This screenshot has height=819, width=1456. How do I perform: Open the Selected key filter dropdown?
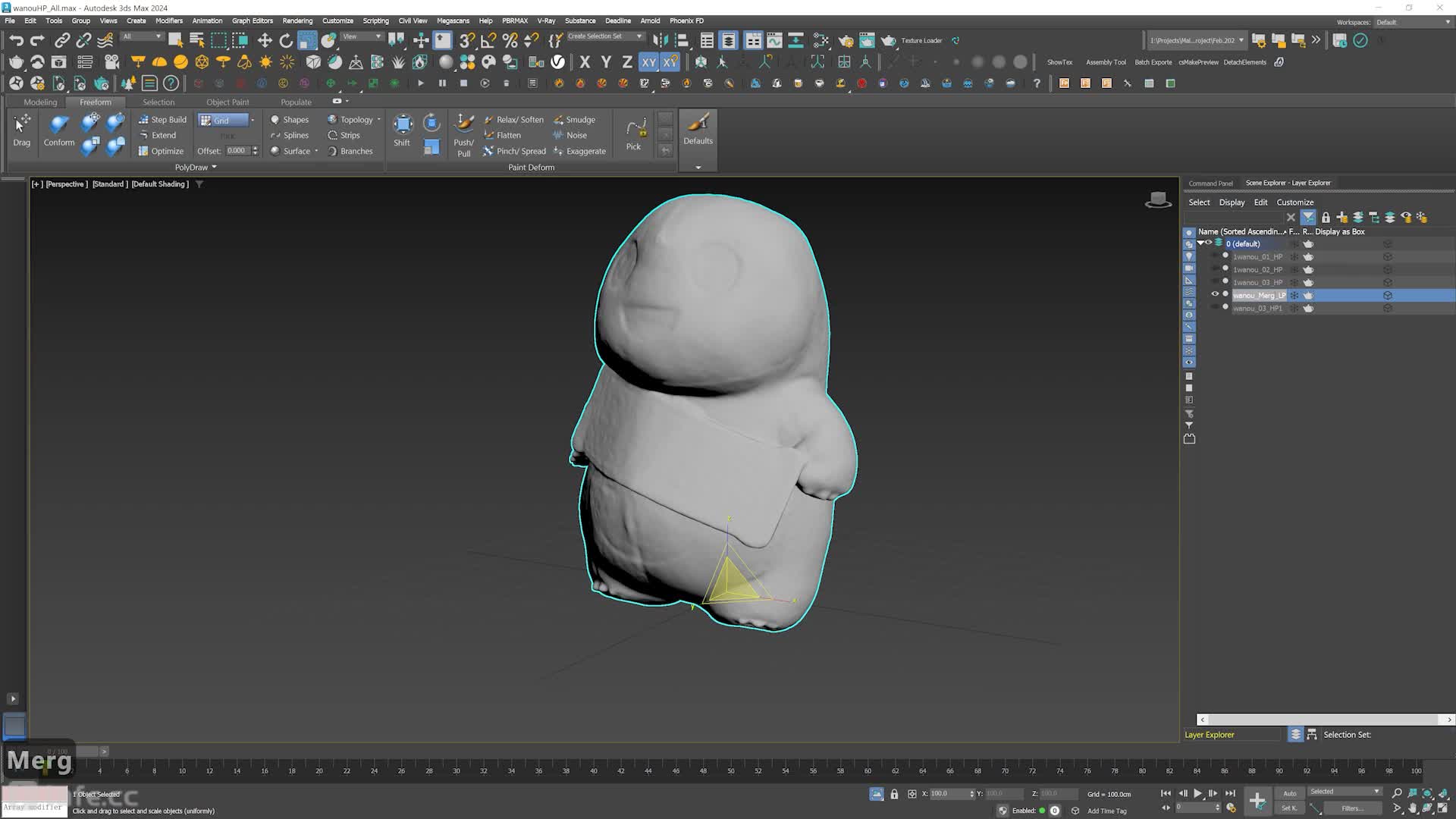[x=1345, y=792]
